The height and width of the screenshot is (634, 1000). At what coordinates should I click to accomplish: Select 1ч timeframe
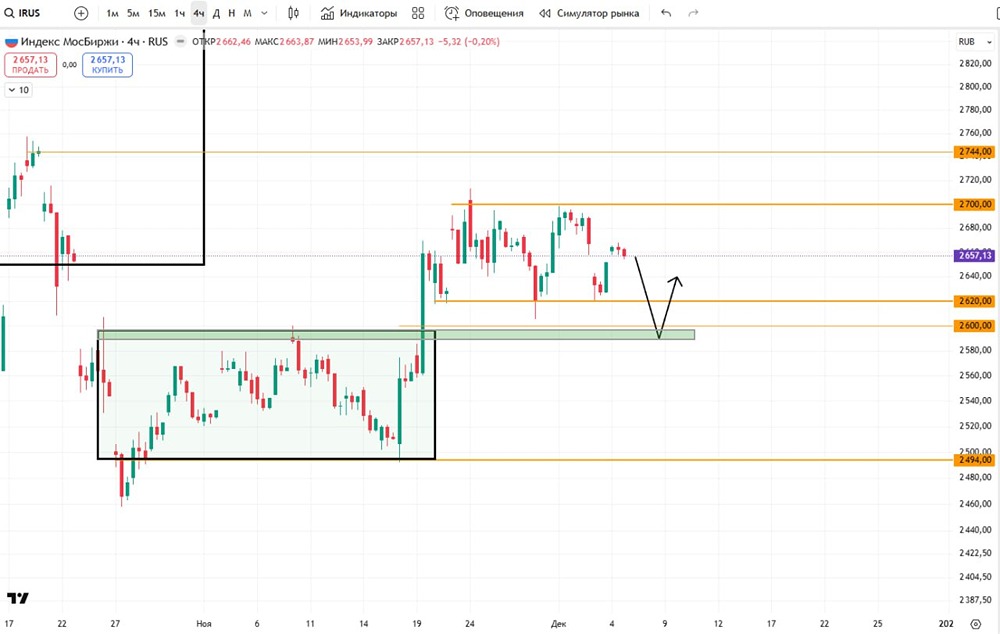click(180, 13)
